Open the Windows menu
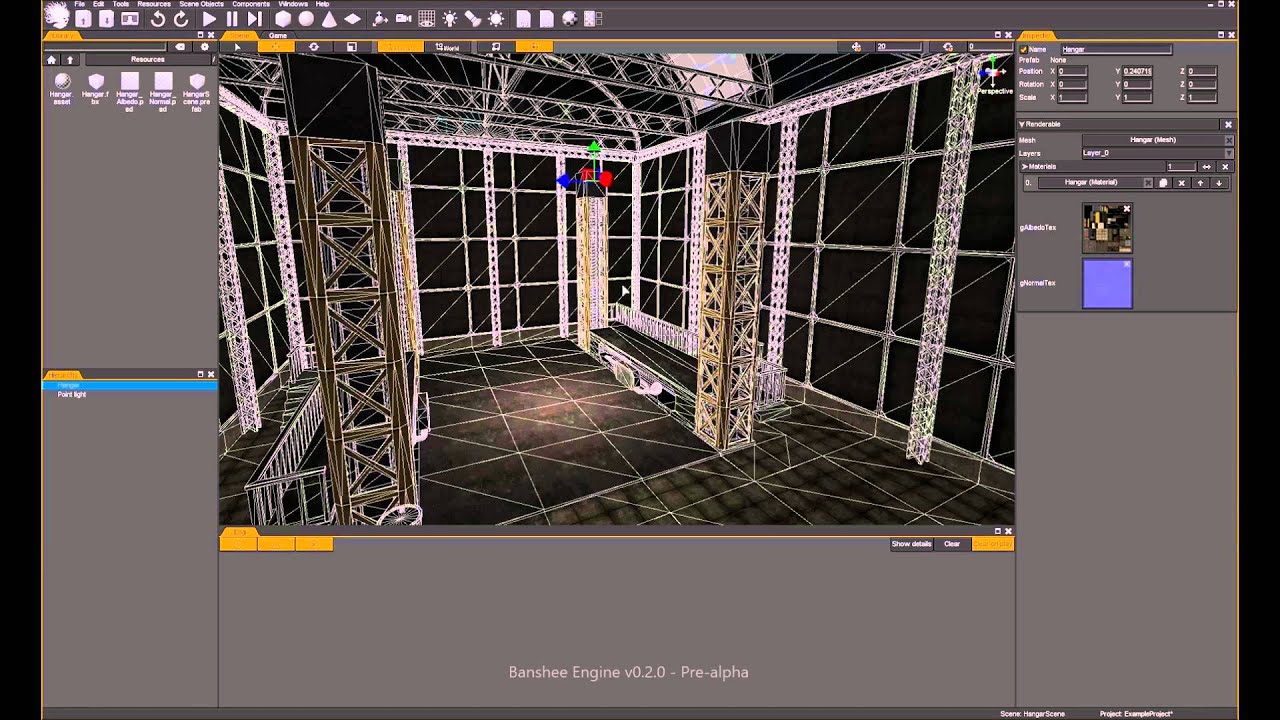 293,4
